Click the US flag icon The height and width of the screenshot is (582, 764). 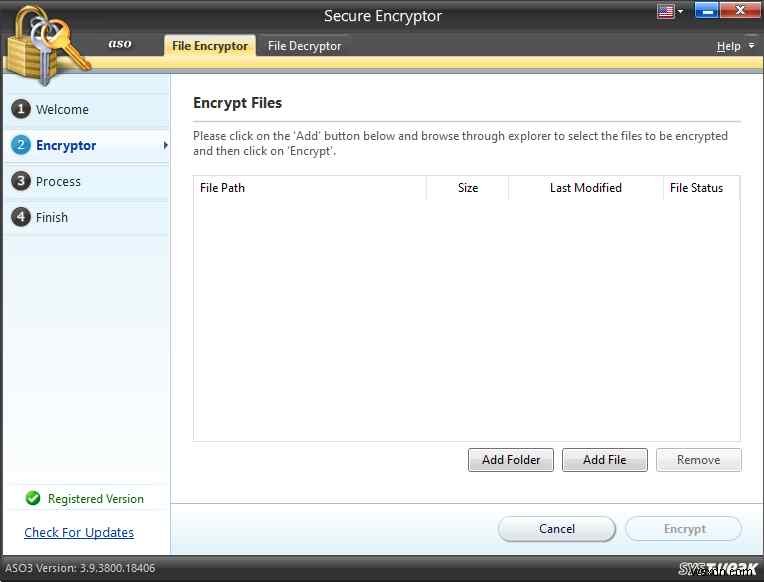tap(666, 11)
